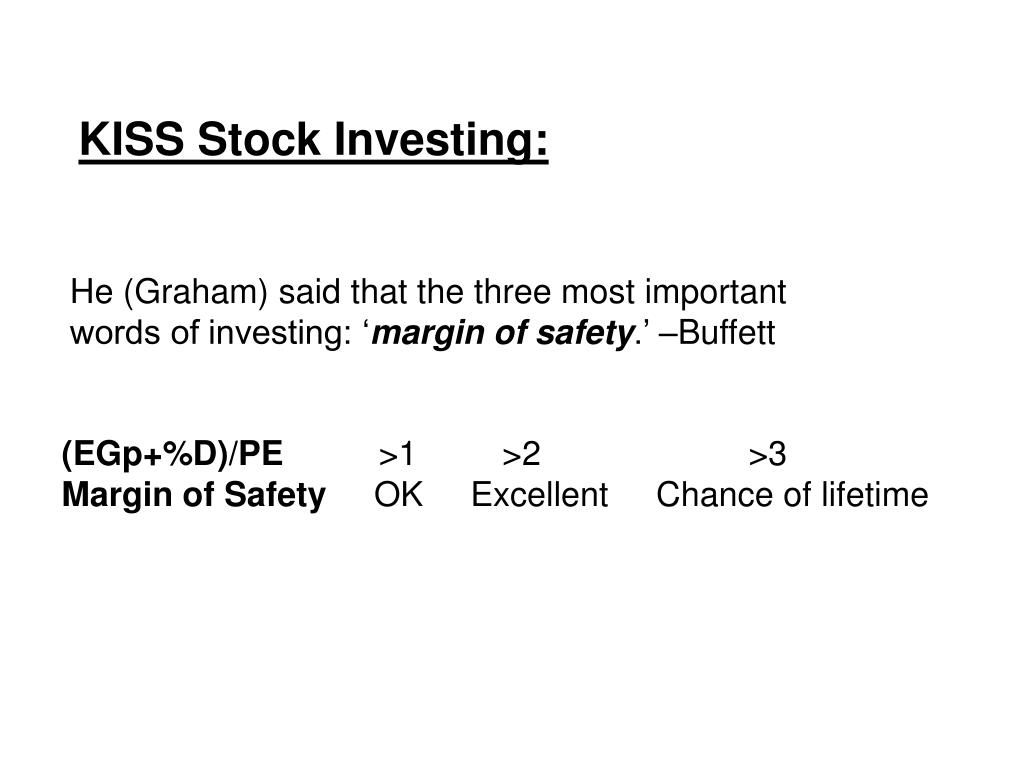The image size is (1024, 768).
Task: Click the 'OK' rating text
Action: (x=398, y=494)
